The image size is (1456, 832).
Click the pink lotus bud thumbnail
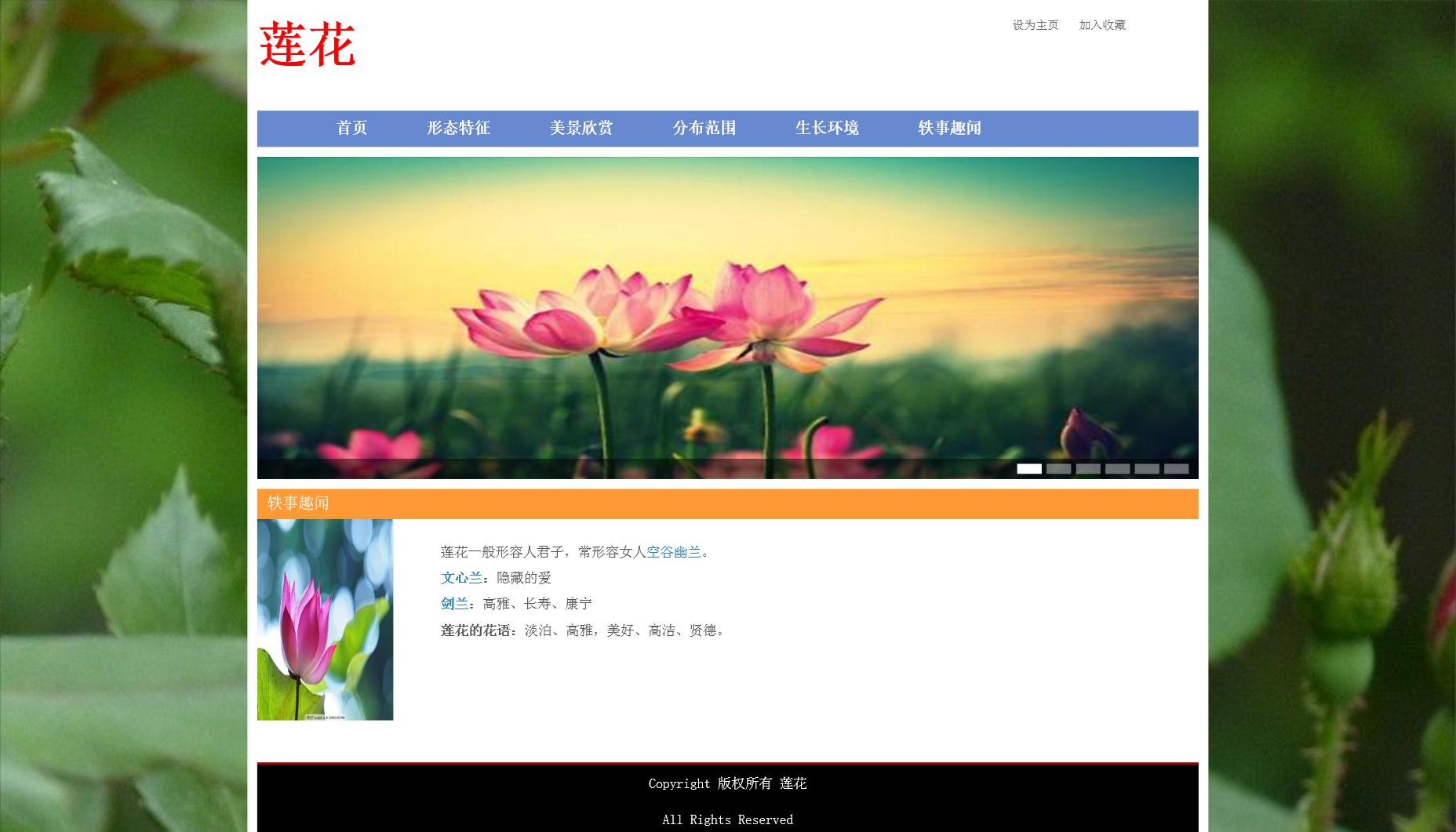pos(325,619)
